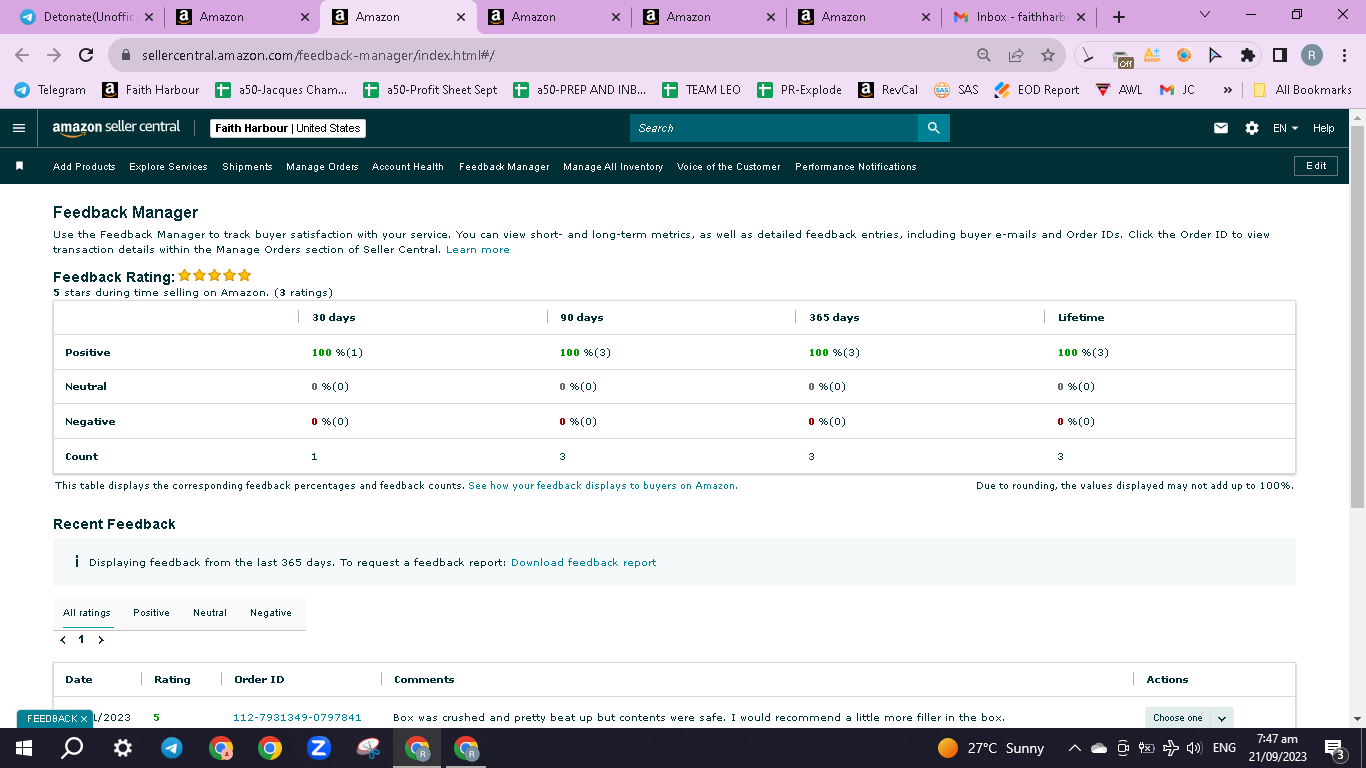
Task: Click the share page icon in the address bar
Action: (1016, 55)
